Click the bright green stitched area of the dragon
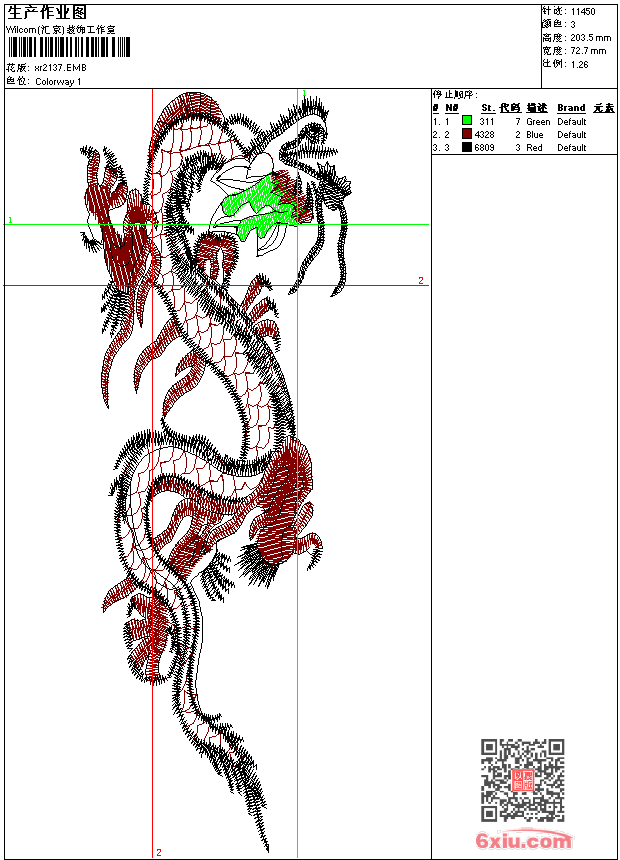This screenshot has height=860, width=620. point(258,206)
